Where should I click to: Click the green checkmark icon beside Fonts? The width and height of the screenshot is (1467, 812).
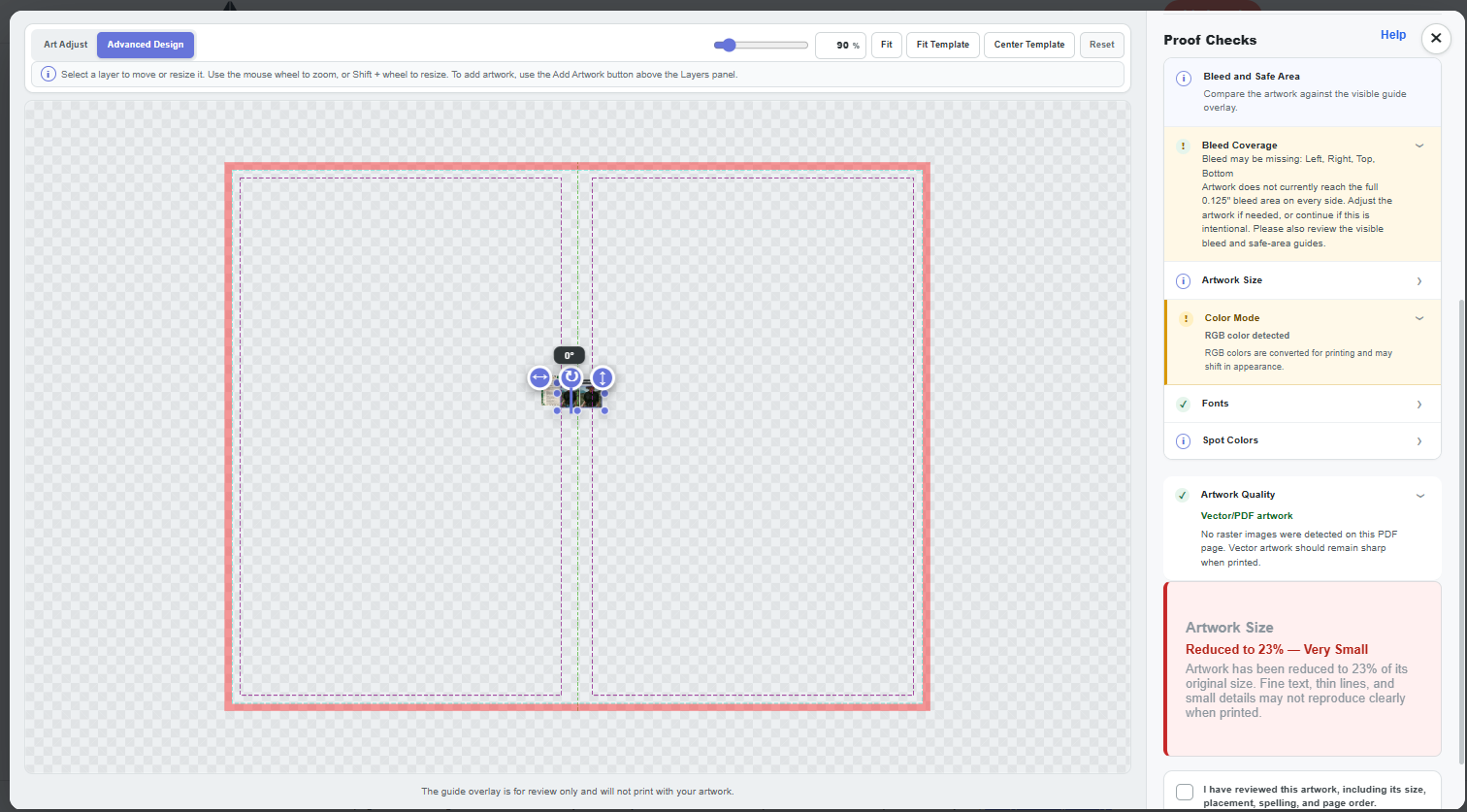coord(1183,404)
